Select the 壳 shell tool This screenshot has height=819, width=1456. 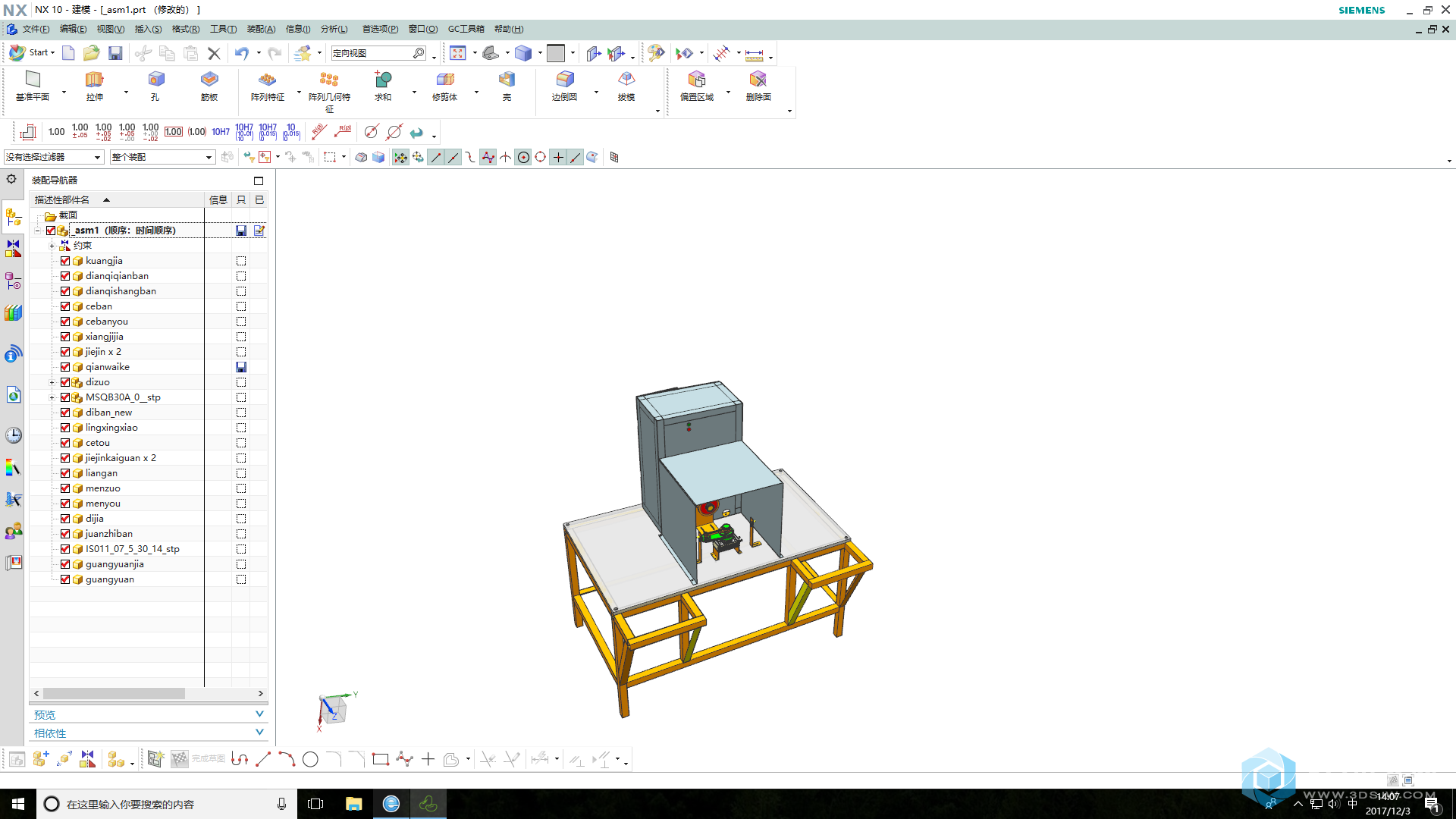tap(507, 86)
